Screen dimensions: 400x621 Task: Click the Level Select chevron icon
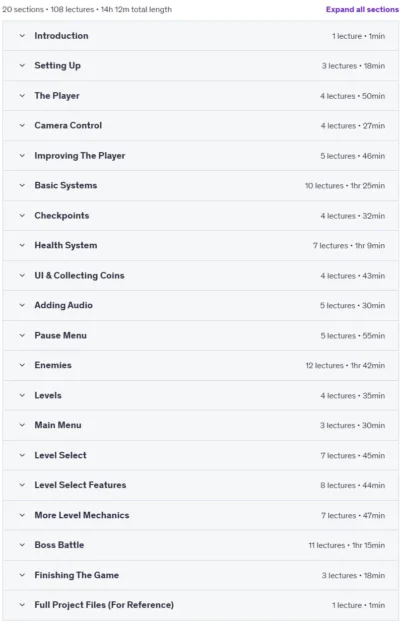click(x=22, y=455)
